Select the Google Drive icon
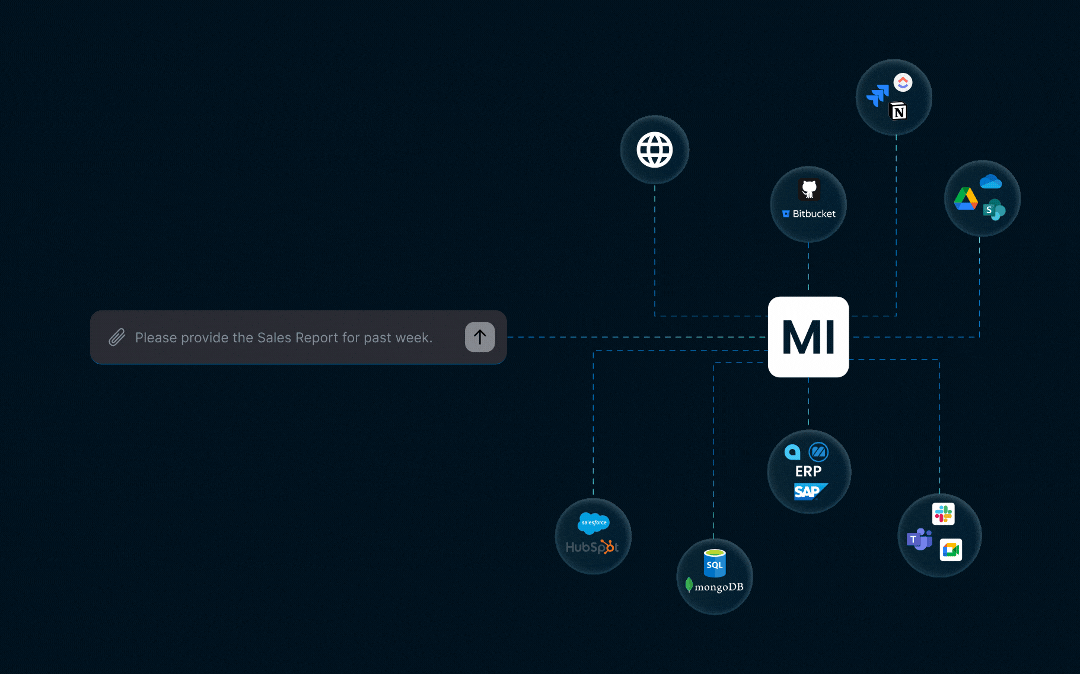The width and height of the screenshot is (1080, 674). 966,199
